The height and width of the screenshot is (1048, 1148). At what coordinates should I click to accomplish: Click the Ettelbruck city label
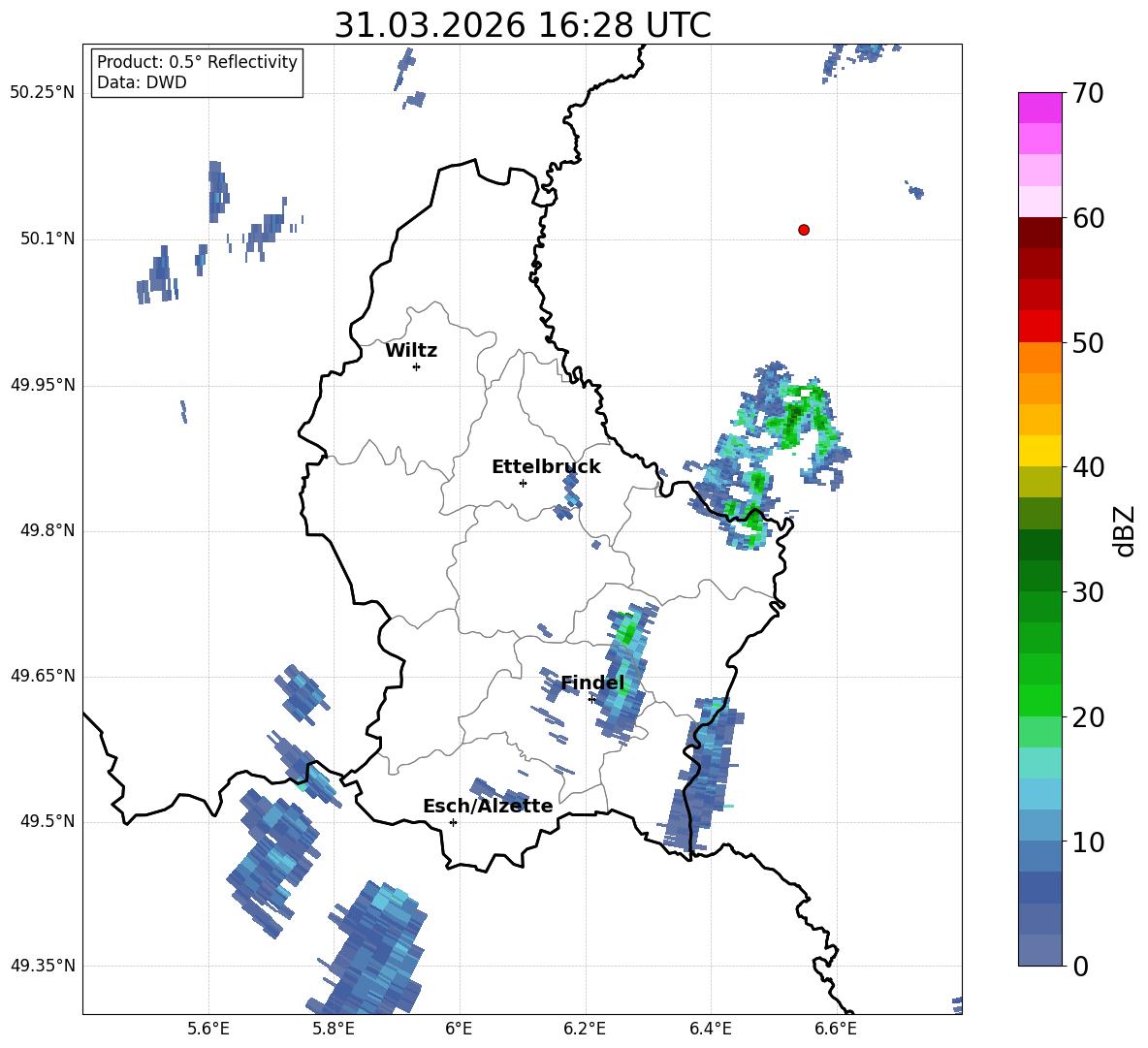click(546, 467)
